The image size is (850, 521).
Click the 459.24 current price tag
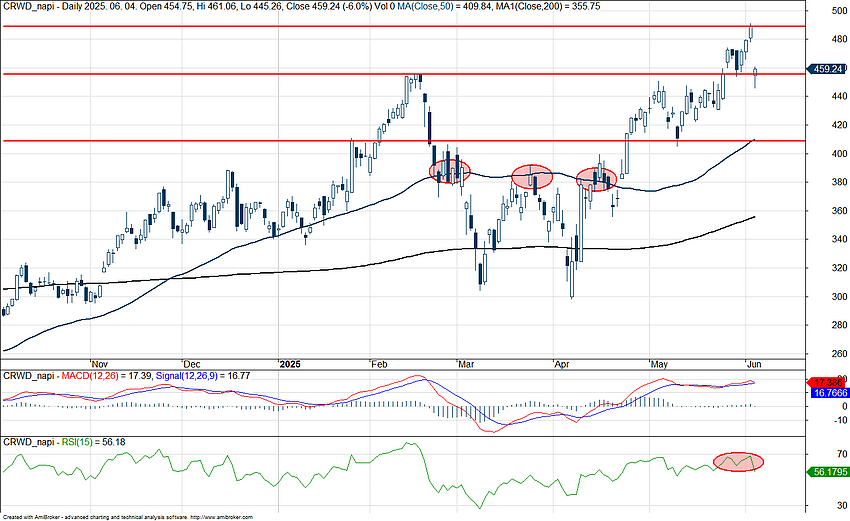click(x=827, y=69)
